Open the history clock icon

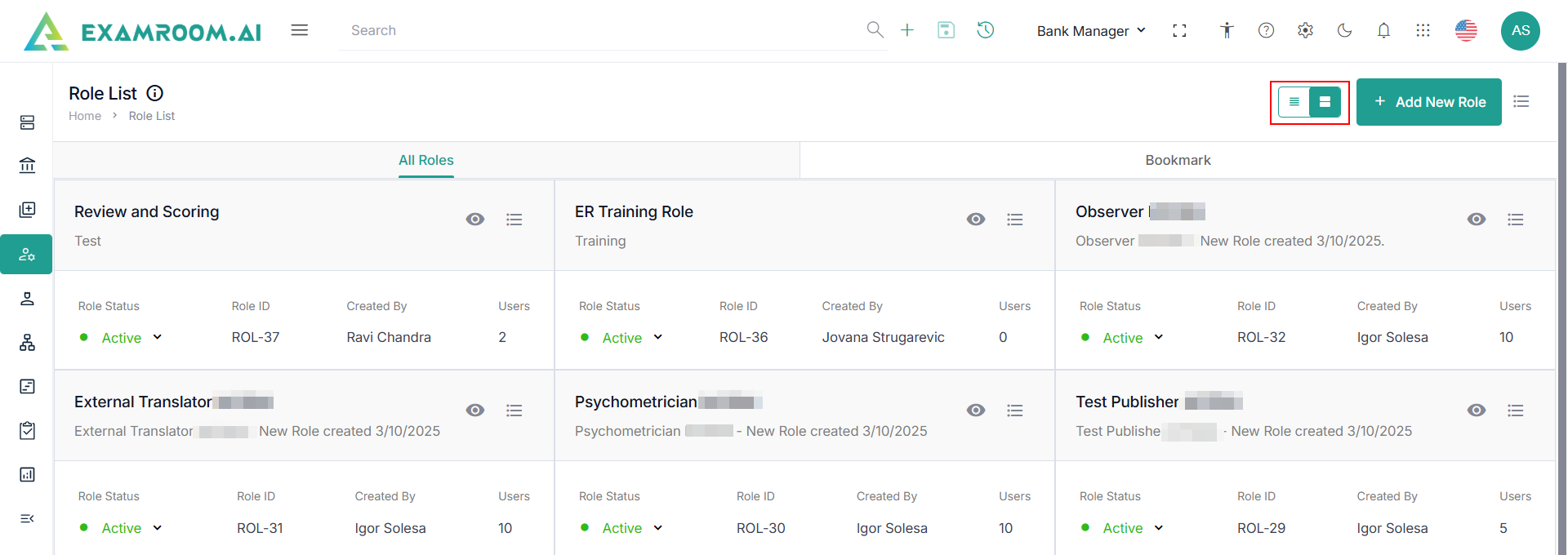click(x=986, y=30)
